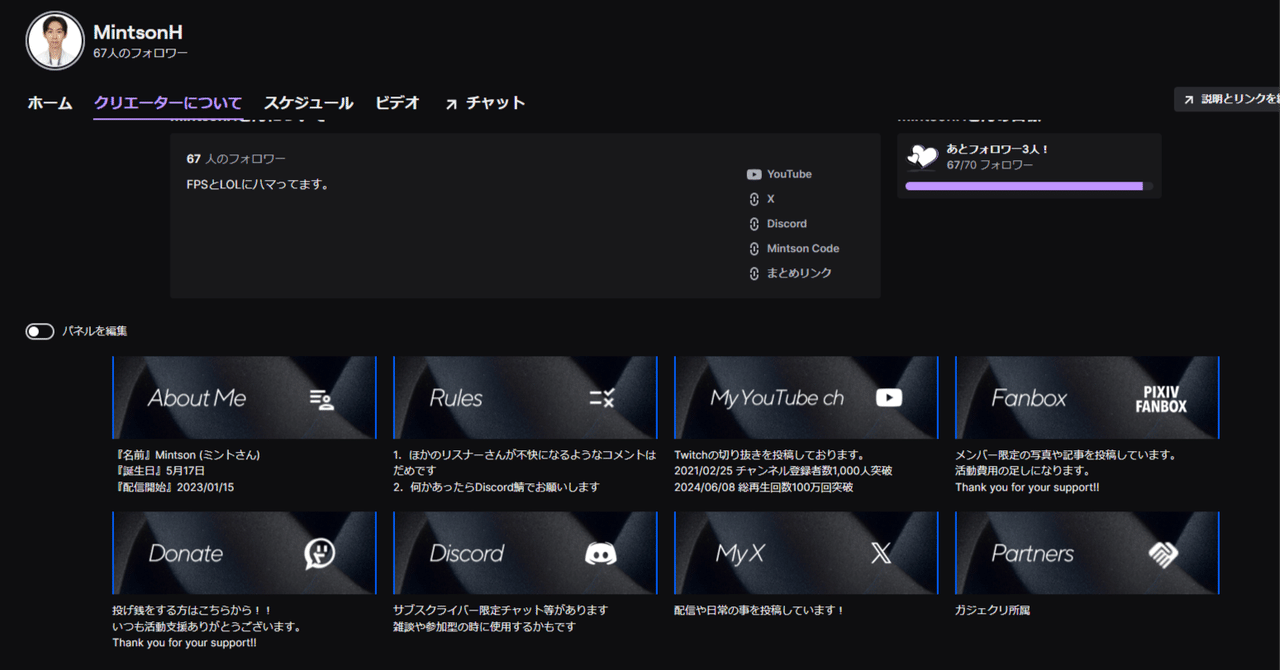Click the MintsonH profile avatar
The image size is (1280, 670).
coord(55,40)
